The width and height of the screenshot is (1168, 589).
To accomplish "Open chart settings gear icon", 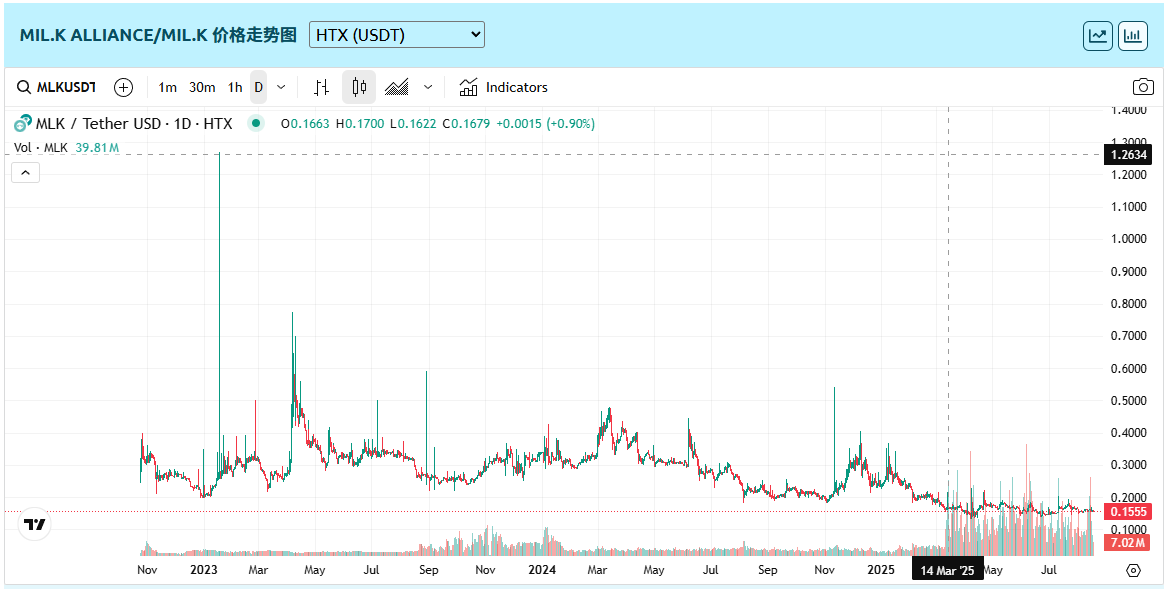I will [x=1133, y=571].
